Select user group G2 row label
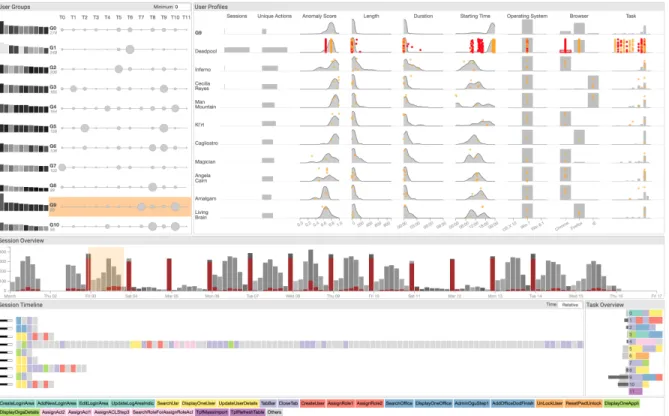The image size is (669, 416). click(53, 68)
